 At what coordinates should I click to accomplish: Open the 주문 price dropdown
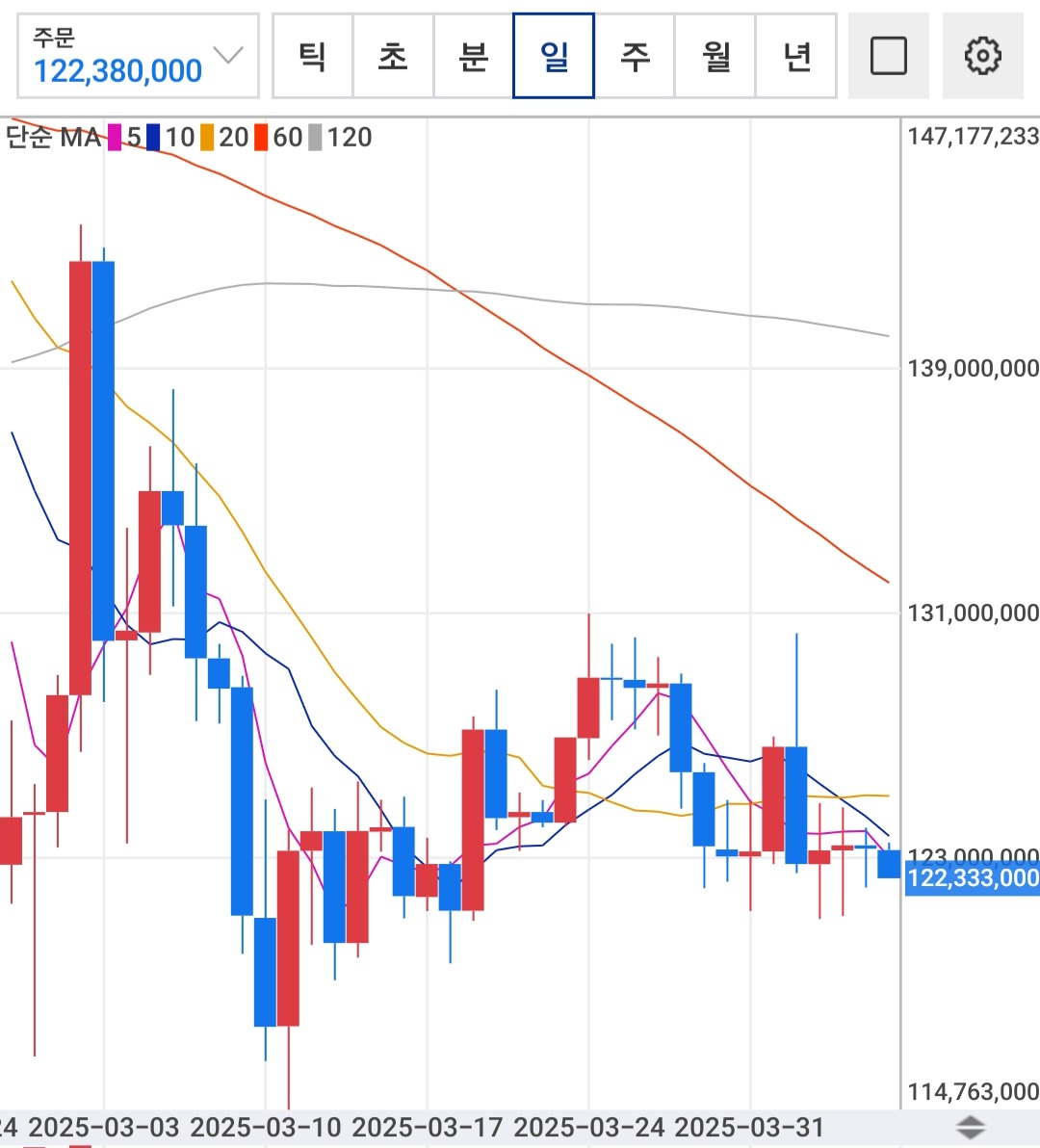coord(138,56)
